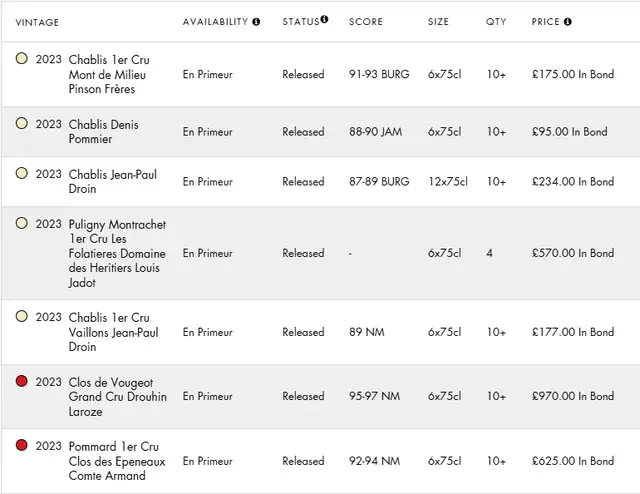Click the 95-97 NM score

[x=374, y=397]
